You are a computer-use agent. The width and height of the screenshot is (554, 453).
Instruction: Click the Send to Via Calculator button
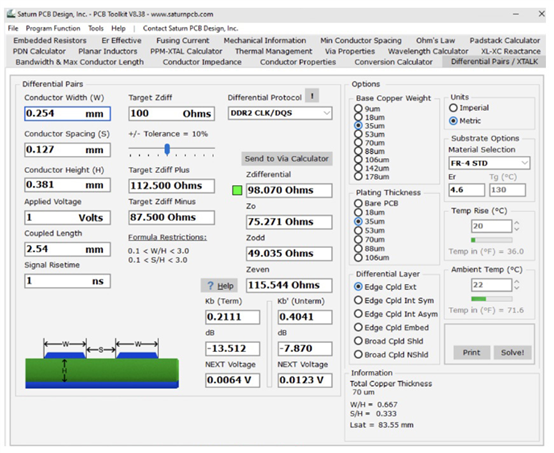pyautogui.click(x=287, y=159)
